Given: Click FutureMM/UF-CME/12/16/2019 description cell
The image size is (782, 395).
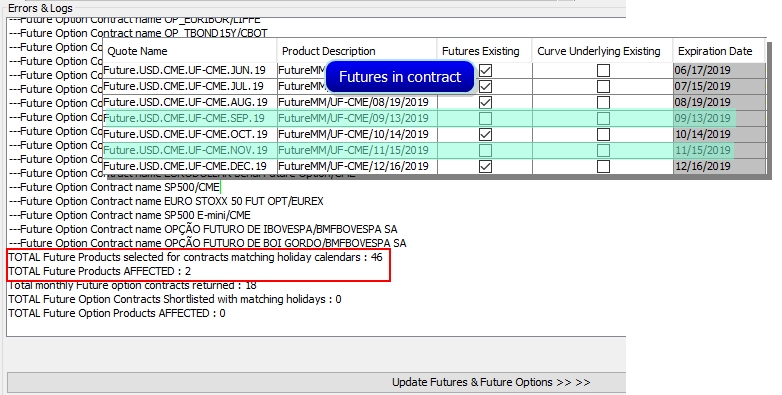Looking at the screenshot, I should click(x=357, y=166).
